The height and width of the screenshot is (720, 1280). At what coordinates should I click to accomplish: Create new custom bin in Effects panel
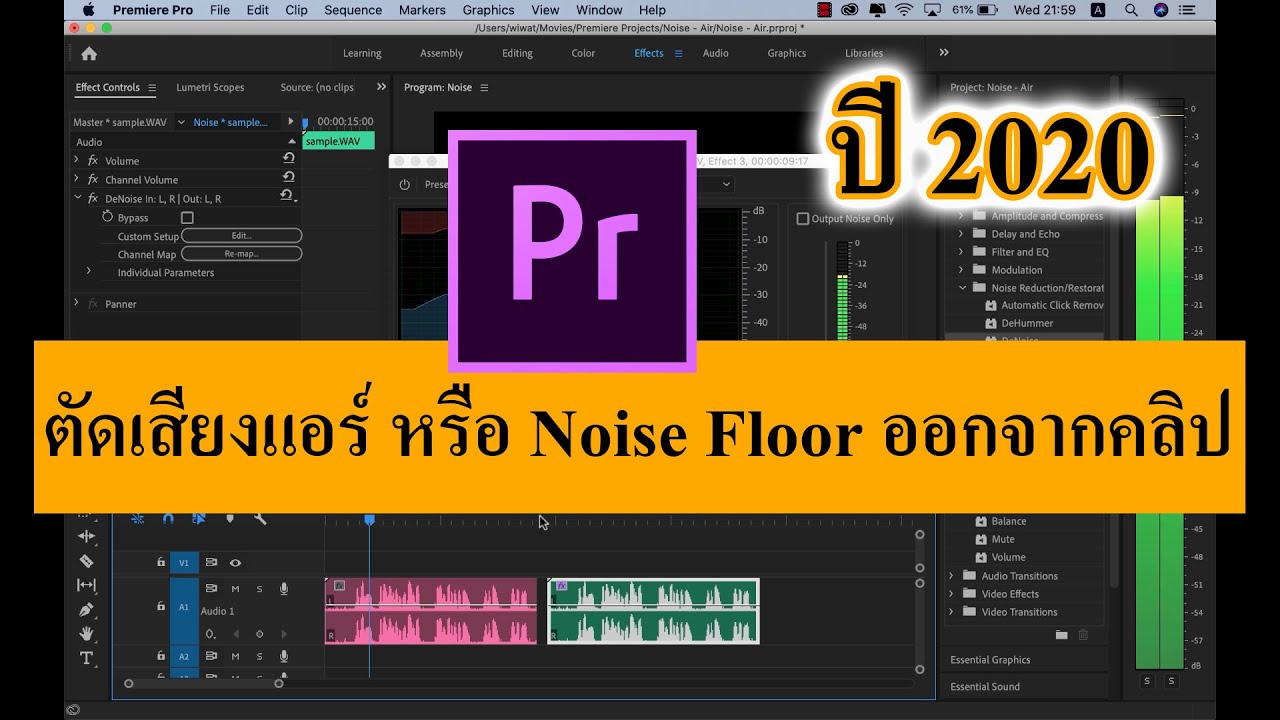pyautogui.click(x=1062, y=635)
